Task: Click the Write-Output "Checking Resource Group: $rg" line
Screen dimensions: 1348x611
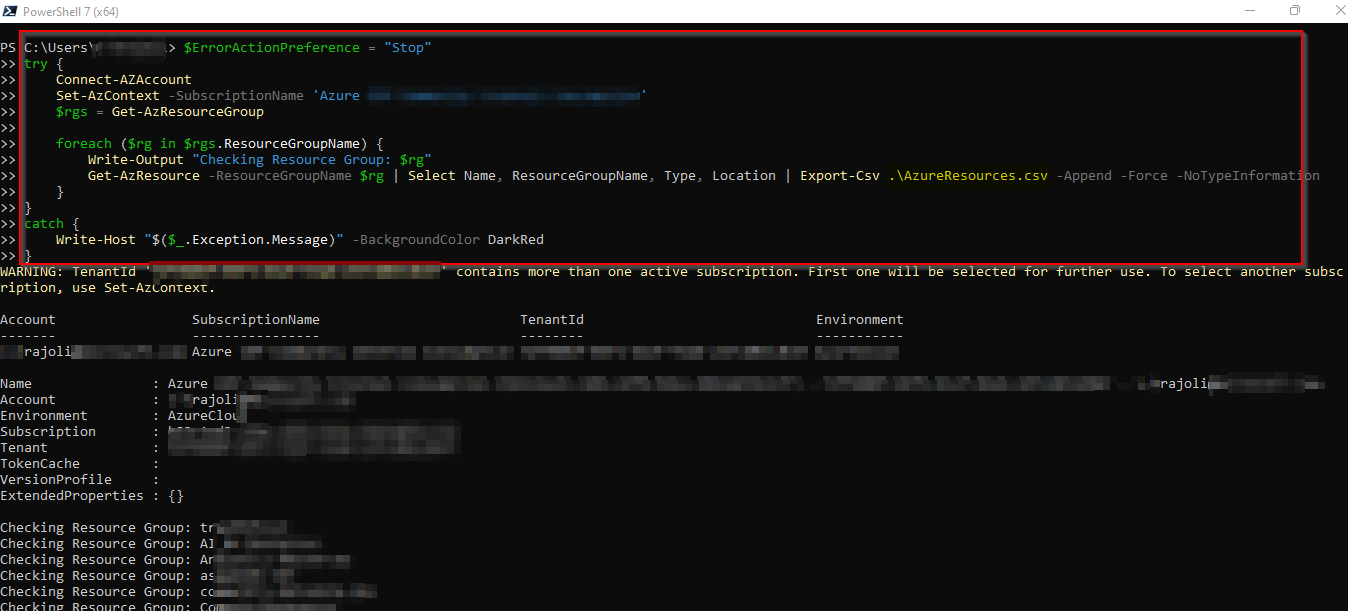Action: point(260,160)
